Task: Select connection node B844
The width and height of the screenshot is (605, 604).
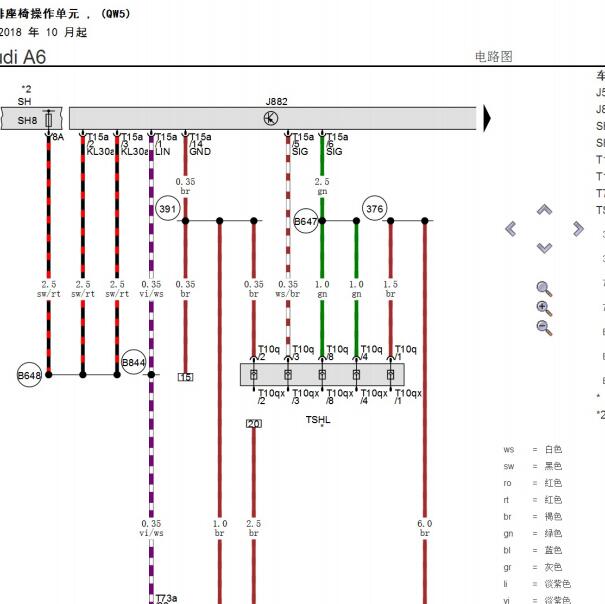Action: pos(134,362)
